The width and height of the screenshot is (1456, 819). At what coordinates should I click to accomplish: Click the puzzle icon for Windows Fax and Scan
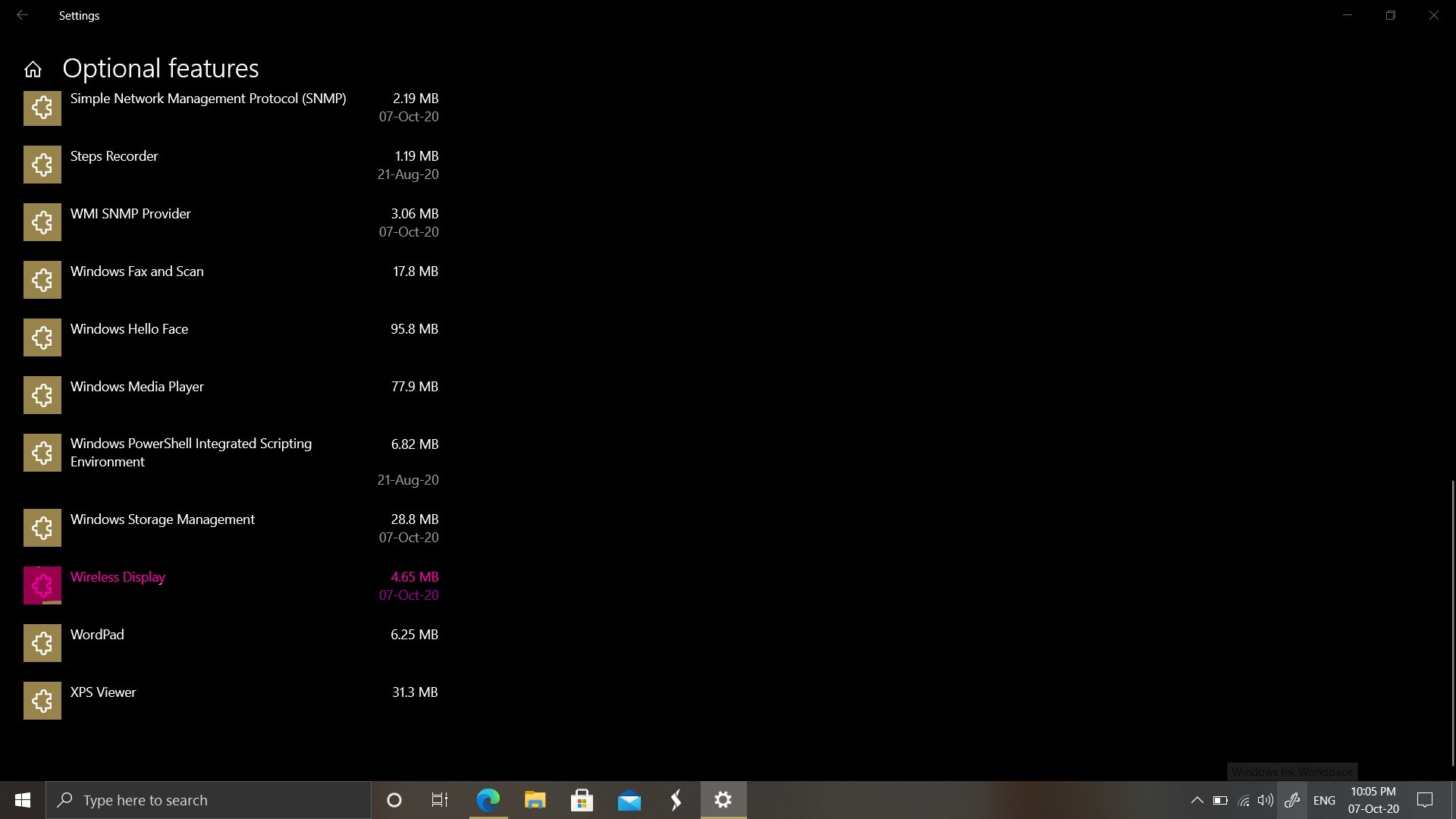point(42,280)
